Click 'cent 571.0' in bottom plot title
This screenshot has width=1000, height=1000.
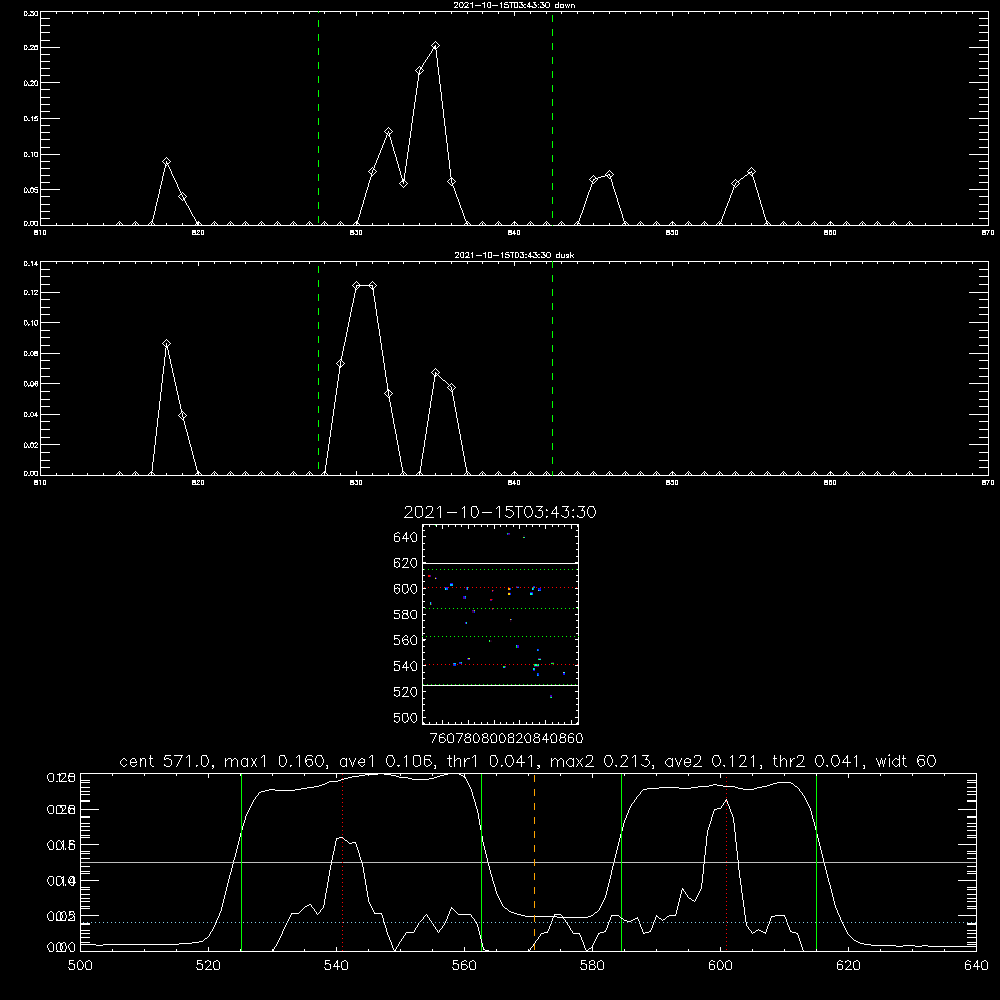click(x=166, y=761)
